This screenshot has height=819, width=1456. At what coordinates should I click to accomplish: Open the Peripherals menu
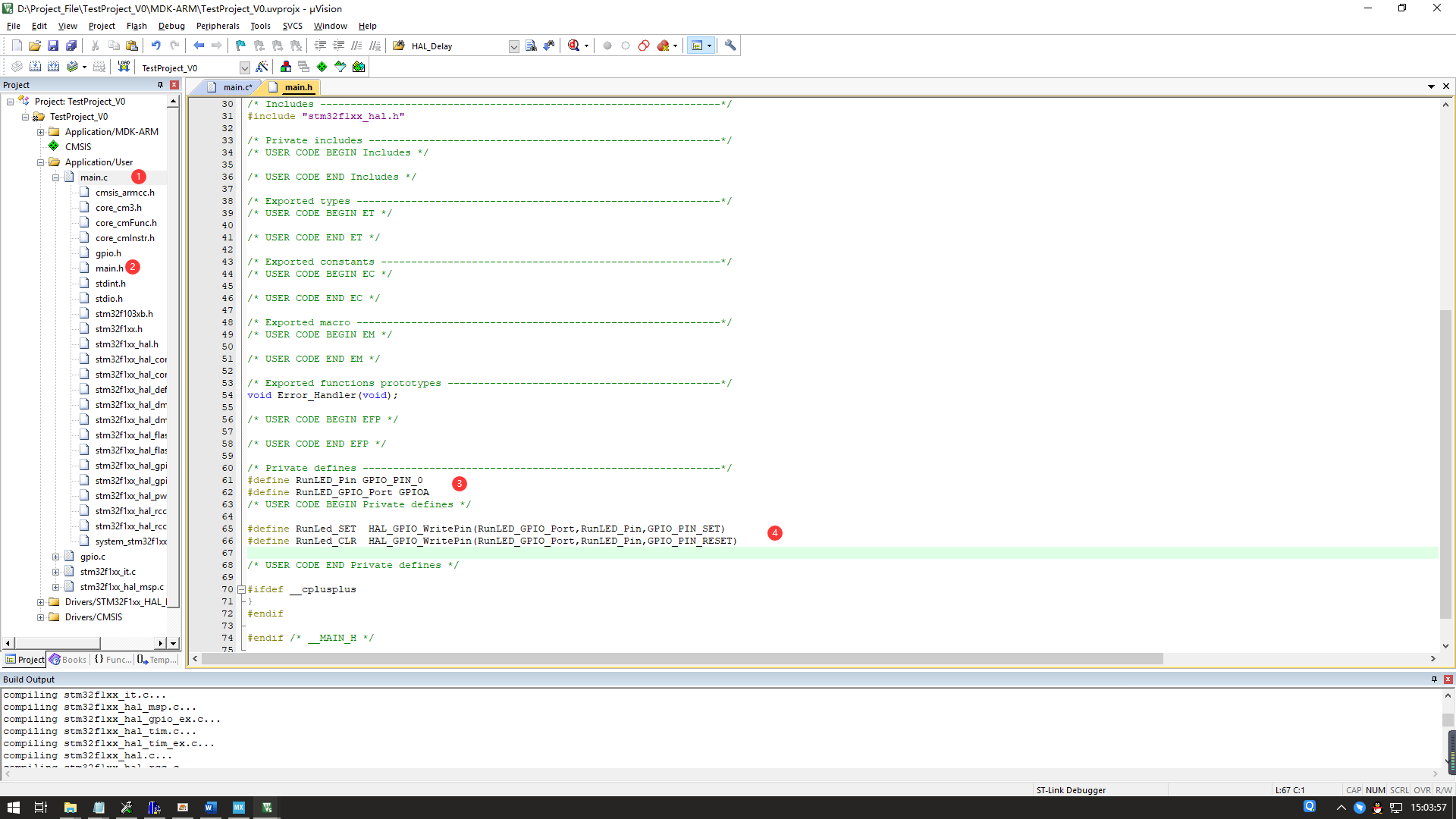point(218,26)
